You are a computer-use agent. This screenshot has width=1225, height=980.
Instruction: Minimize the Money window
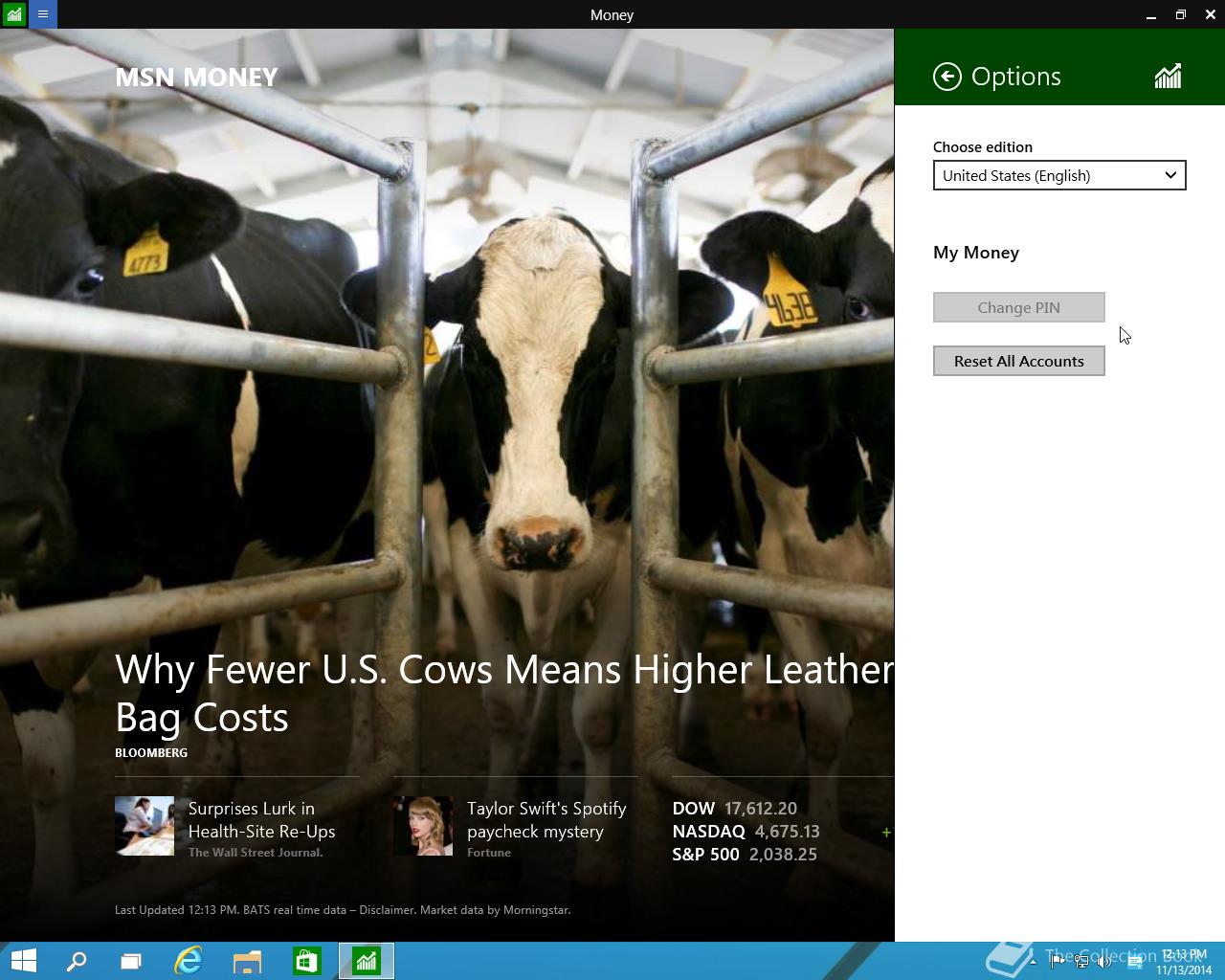click(x=1151, y=14)
